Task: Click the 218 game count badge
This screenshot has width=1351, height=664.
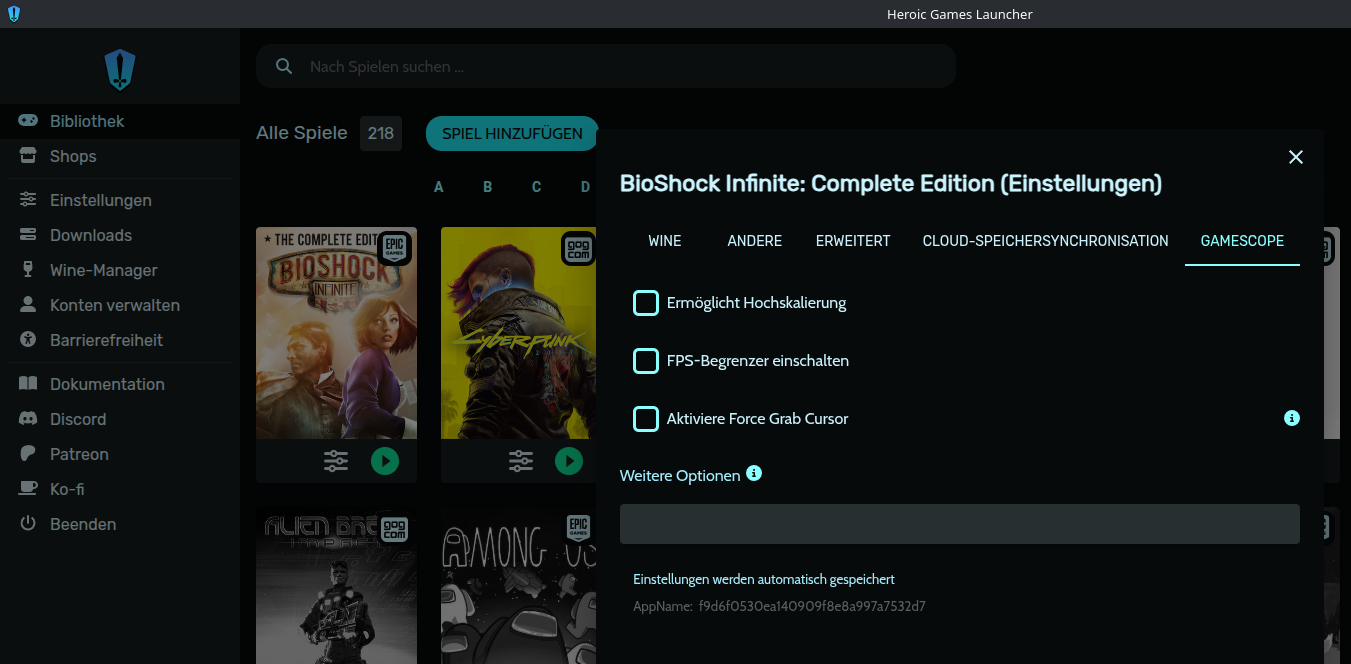Action: pyautogui.click(x=381, y=133)
